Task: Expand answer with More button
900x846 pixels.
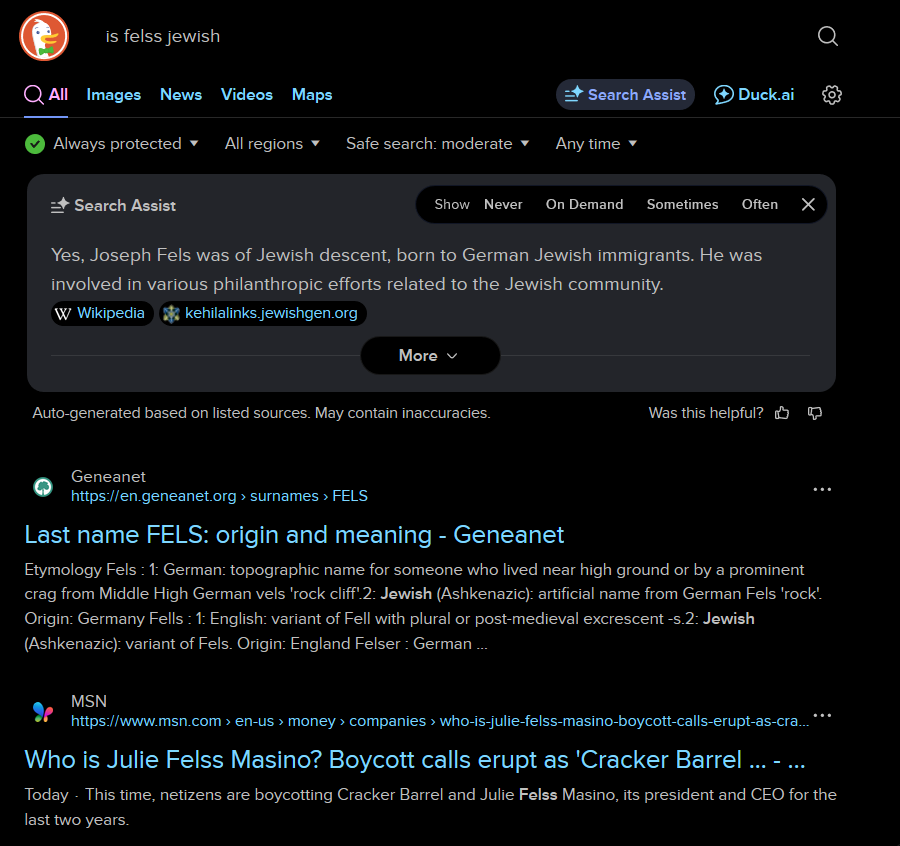Action: (x=430, y=356)
